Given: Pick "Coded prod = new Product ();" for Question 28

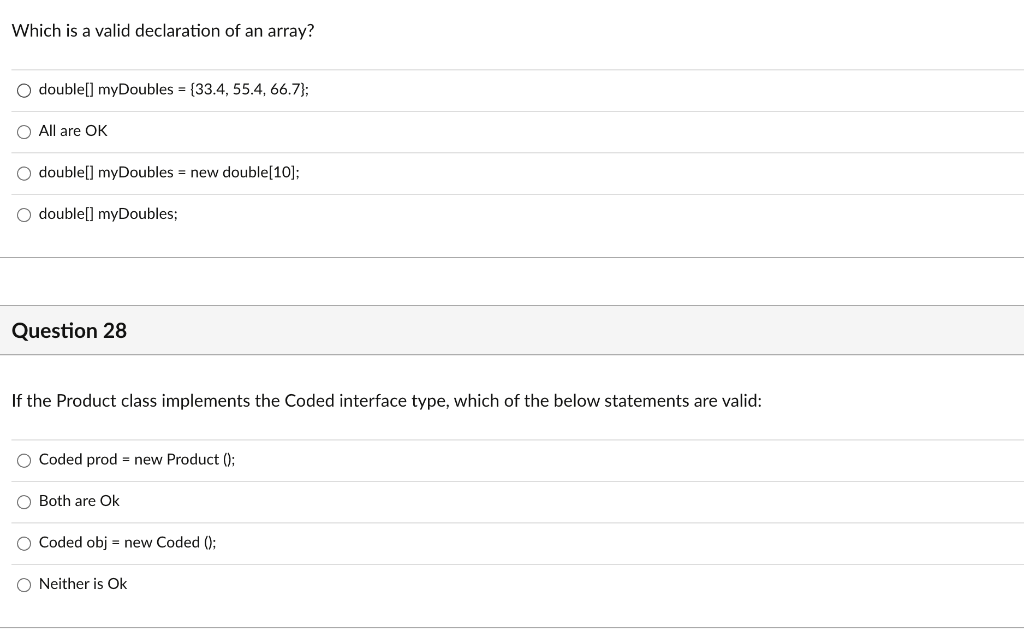Looking at the screenshot, I should 23,460.
